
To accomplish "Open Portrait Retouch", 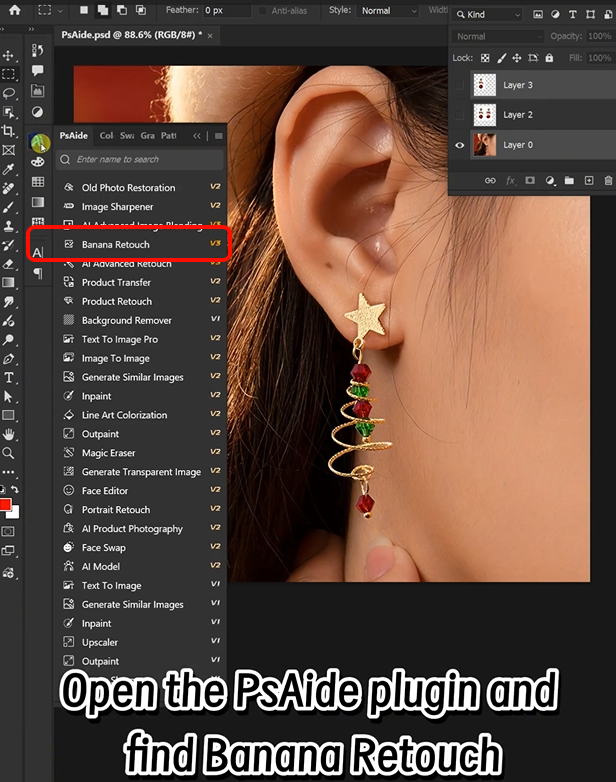I will [x=142, y=510].
